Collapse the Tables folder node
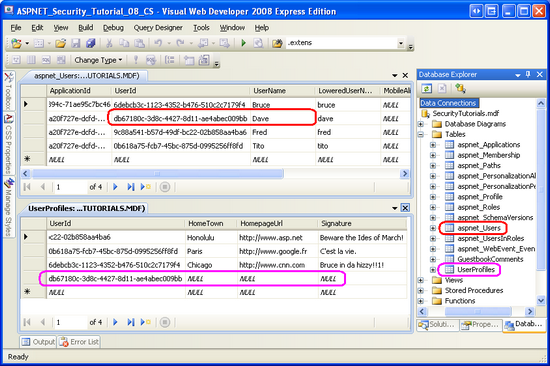Image resolution: width=550 pixels, height=366 pixels. tap(421, 134)
